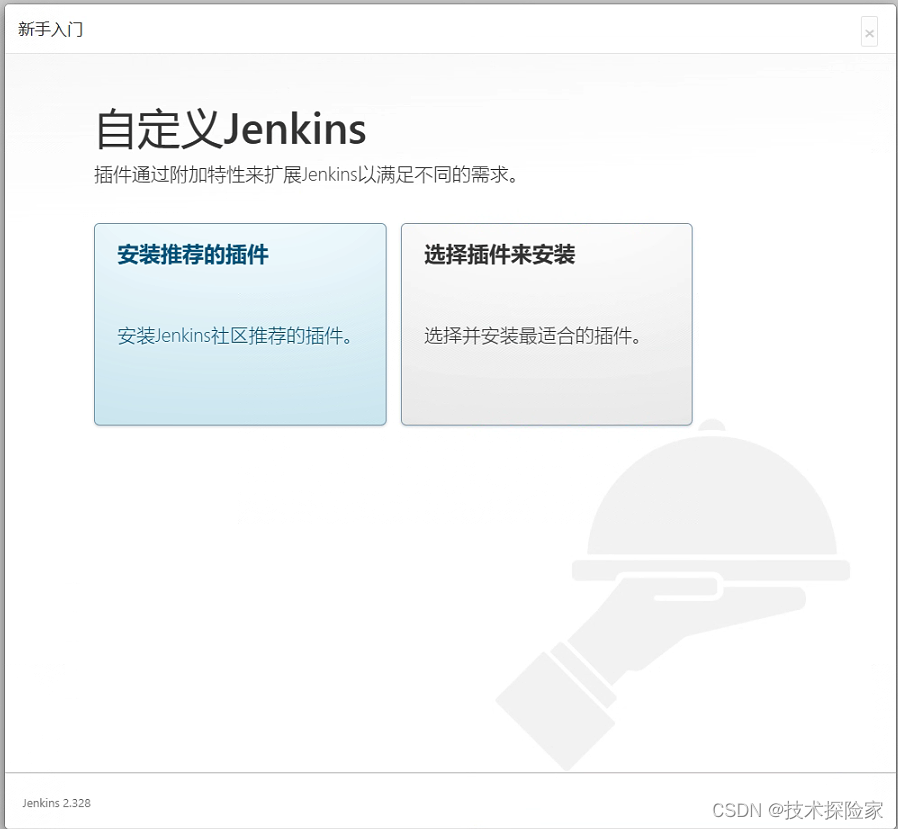Viewport: 898px width, 829px height.
Task: Click the description 插件通过附加特性来扩展Jenkins以满足不同的需求
Action: 306,175
